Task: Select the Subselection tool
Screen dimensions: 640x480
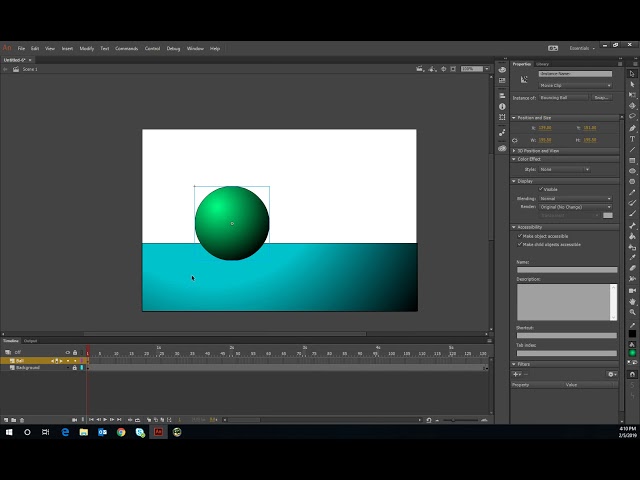Action: (632, 84)
